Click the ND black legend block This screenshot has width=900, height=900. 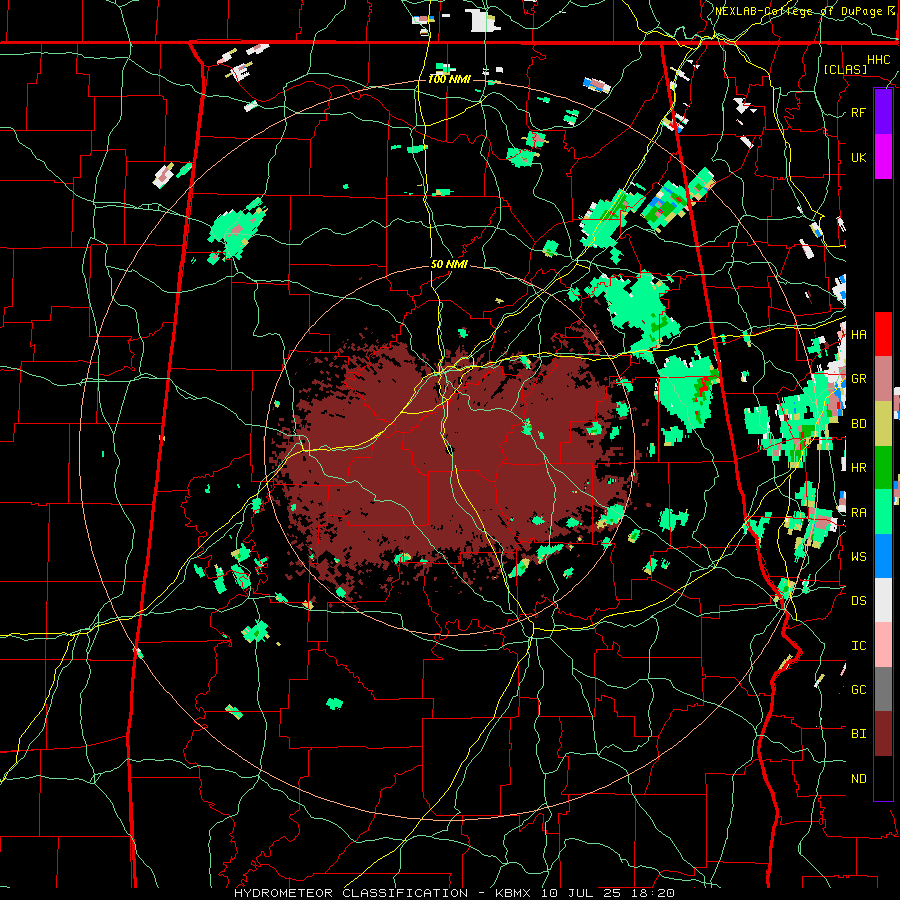pyautogui.click(x=883, y=778)
